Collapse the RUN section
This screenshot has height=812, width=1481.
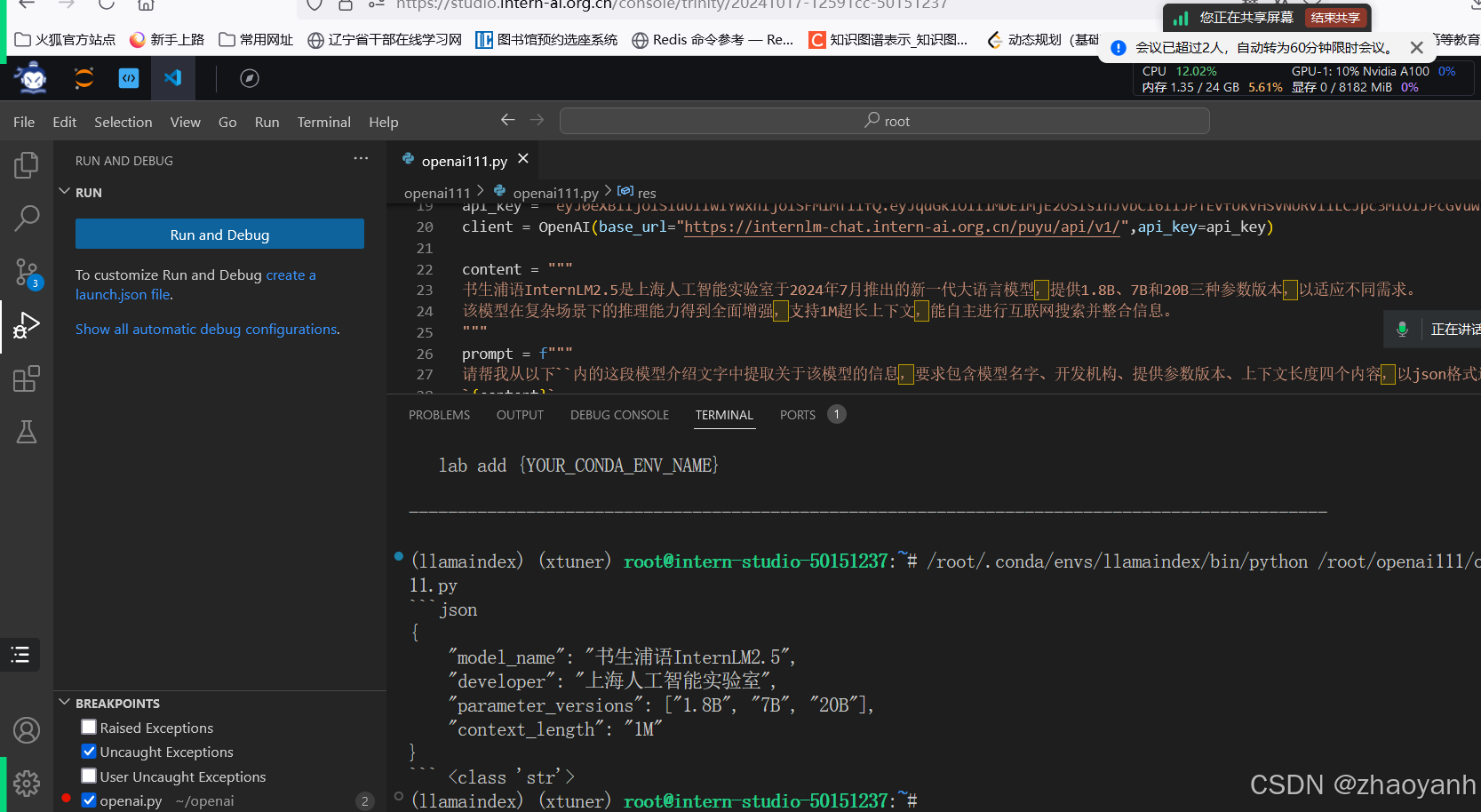(64, 192)
